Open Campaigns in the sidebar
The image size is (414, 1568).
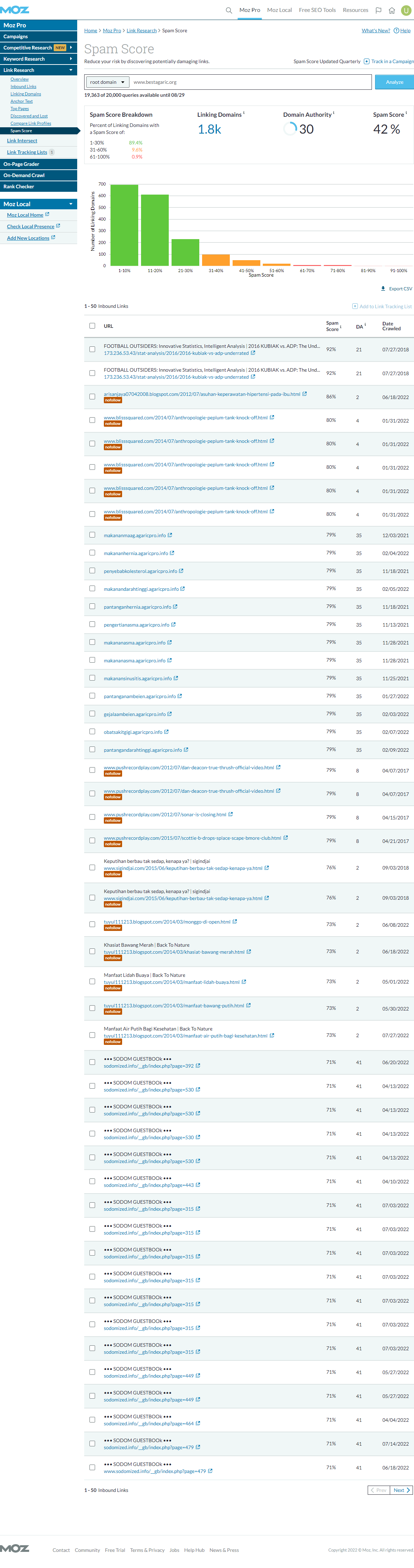[38, 36]
